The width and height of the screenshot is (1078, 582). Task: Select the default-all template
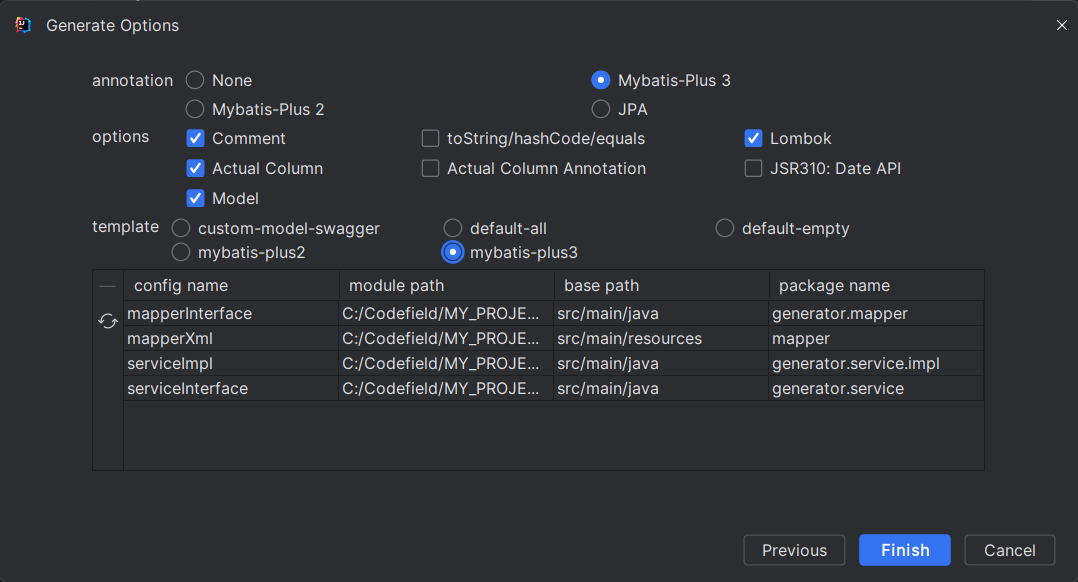click(x=453, y=229)
